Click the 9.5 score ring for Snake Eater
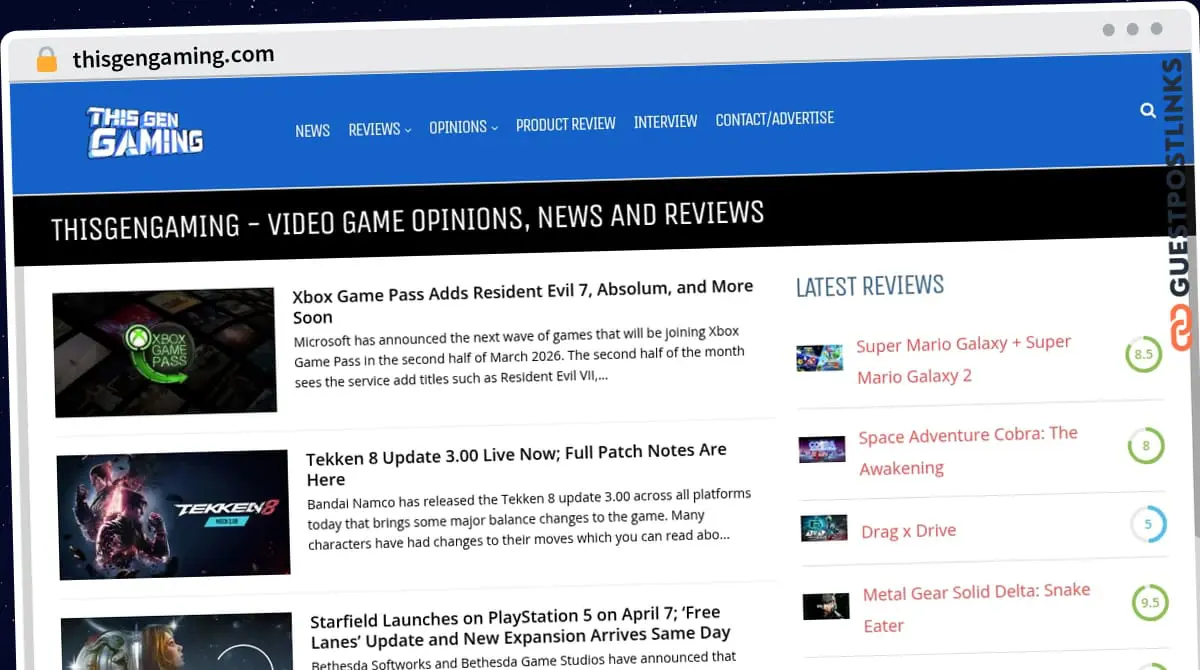The height and width of the screenshot is (670, 1200). 1150,603
